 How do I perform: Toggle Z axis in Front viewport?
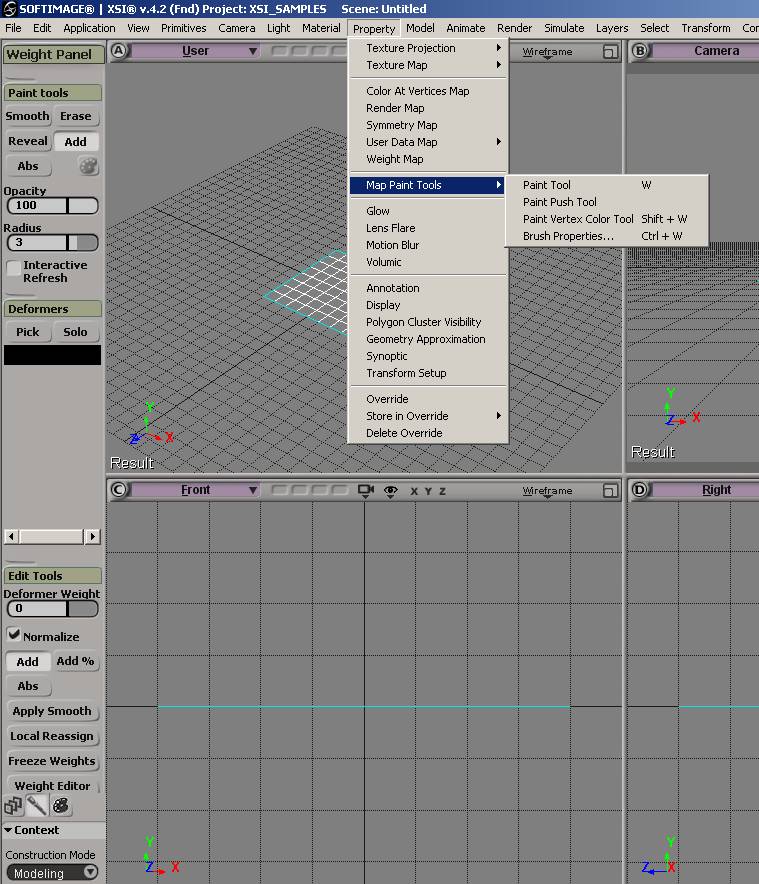point(442,491)
